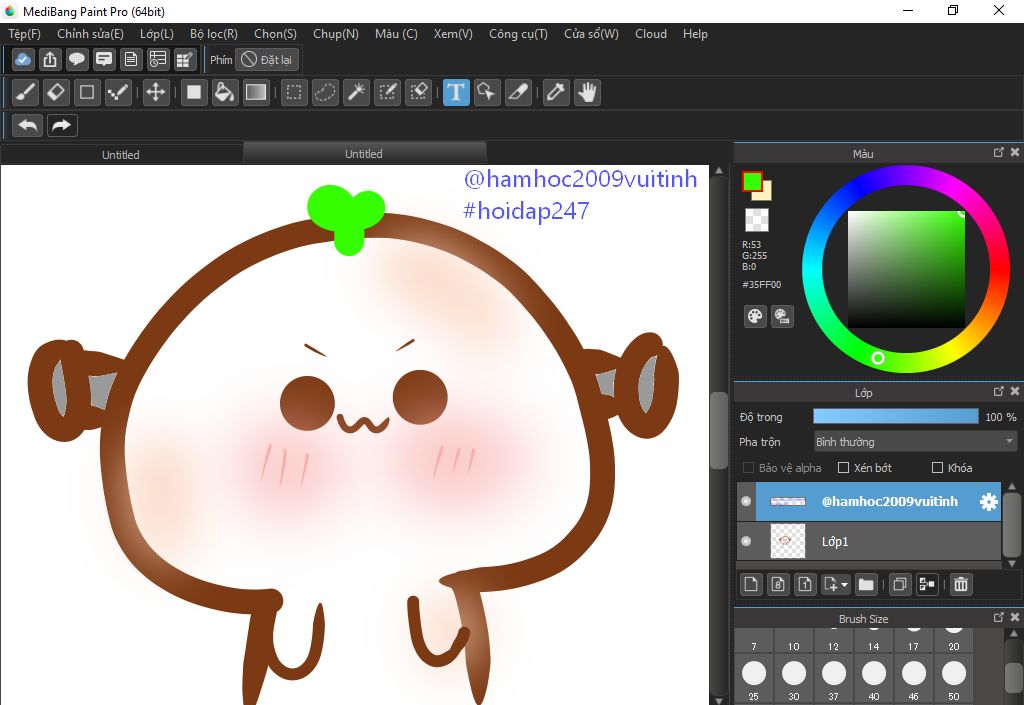Open the Lớp(L) menu
Viewport: 1024px width, 705px height.
point(157,34)
